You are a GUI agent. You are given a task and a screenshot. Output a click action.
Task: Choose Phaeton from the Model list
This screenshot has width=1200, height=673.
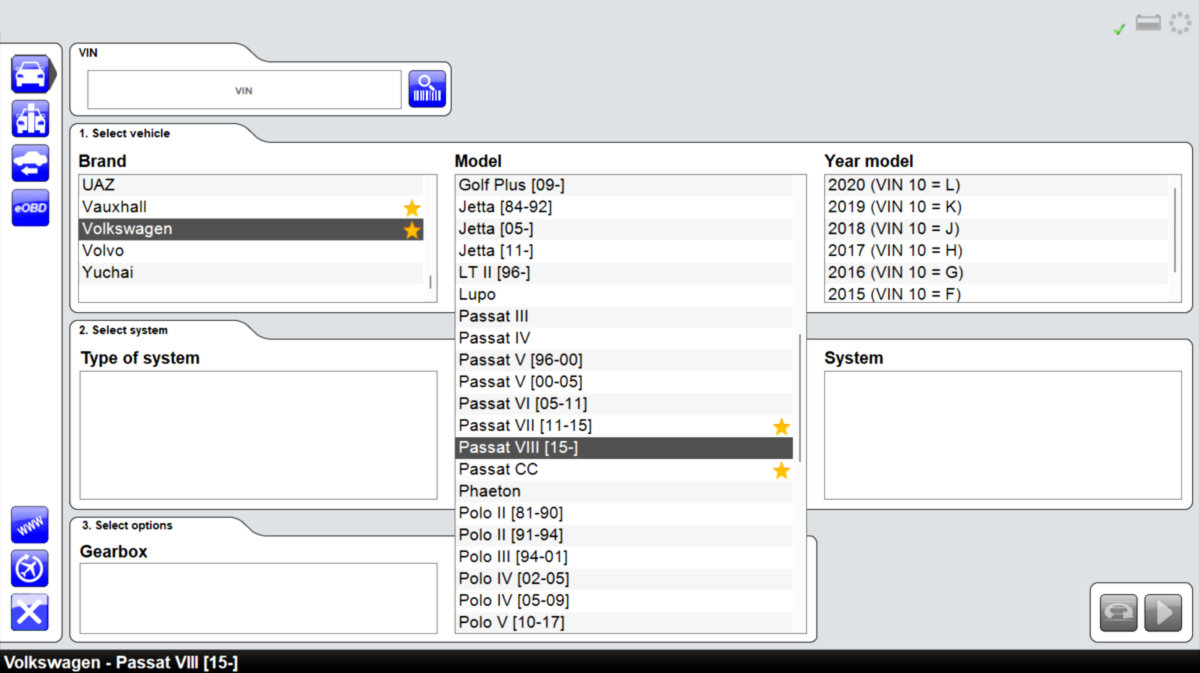click(x=490, y=491)
